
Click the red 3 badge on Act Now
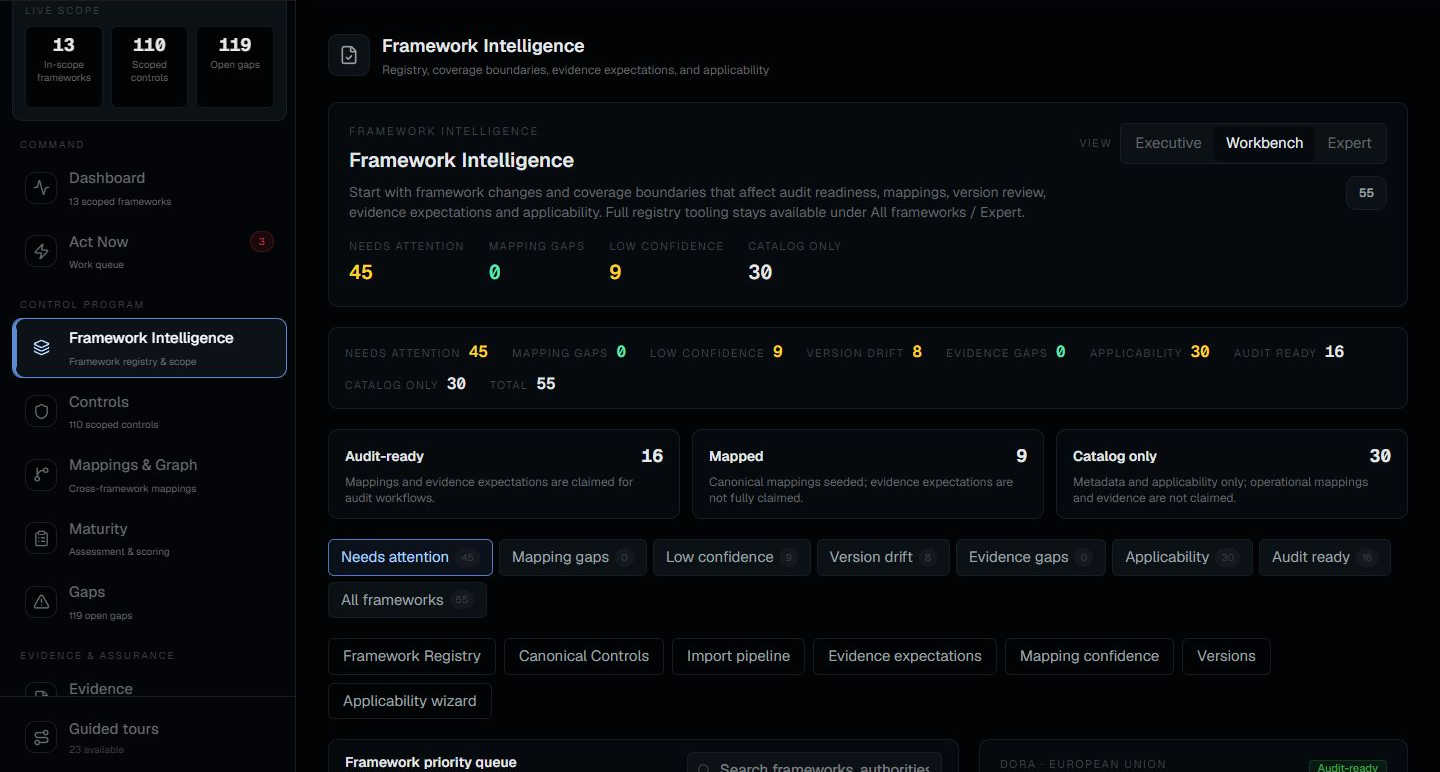point(261,241)
